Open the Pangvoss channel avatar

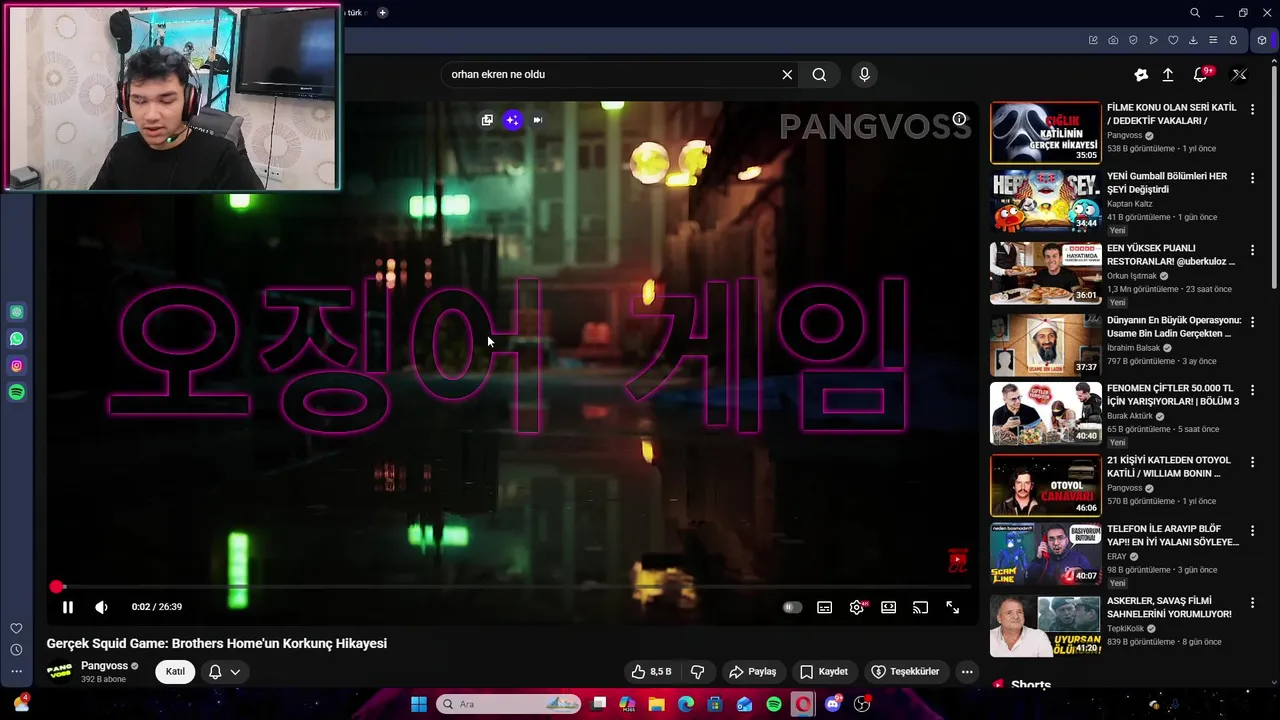coord(59,671)
